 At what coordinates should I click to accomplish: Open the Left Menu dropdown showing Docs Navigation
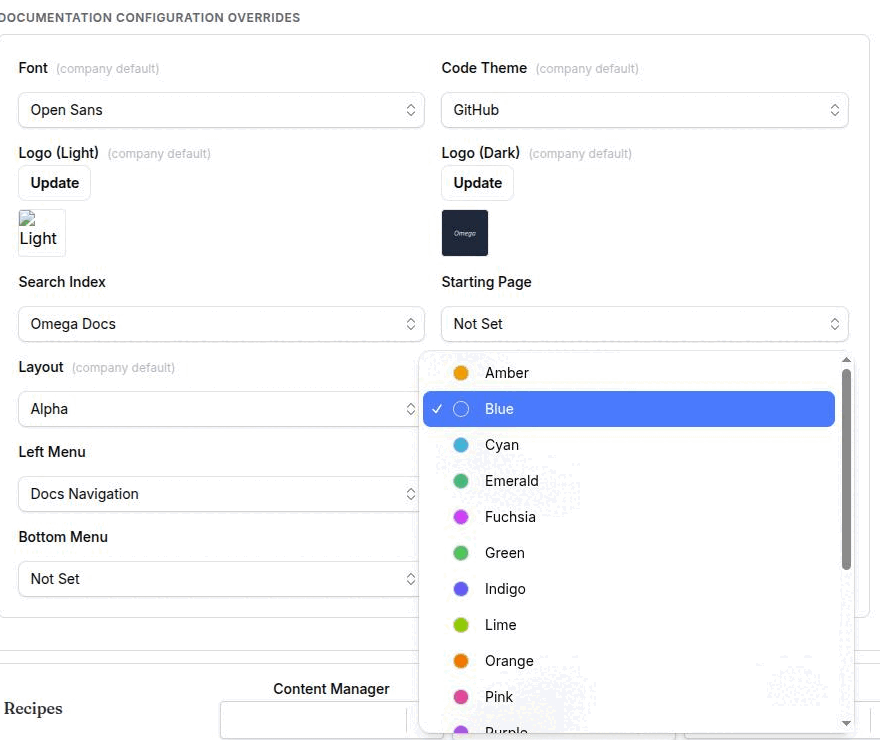219,494
